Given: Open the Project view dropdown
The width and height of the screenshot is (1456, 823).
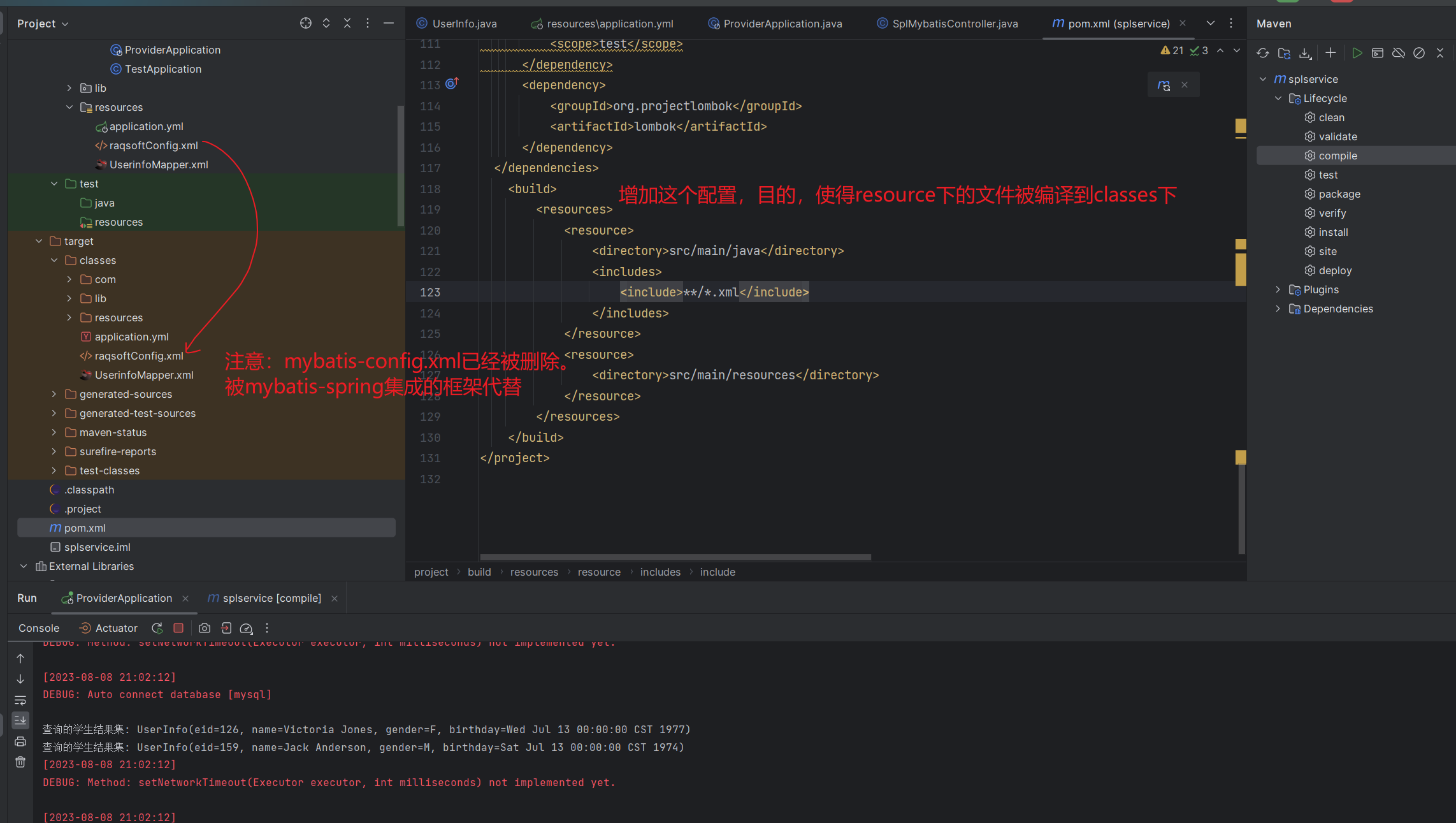Looking at the screenshot, I should (43, 24).
